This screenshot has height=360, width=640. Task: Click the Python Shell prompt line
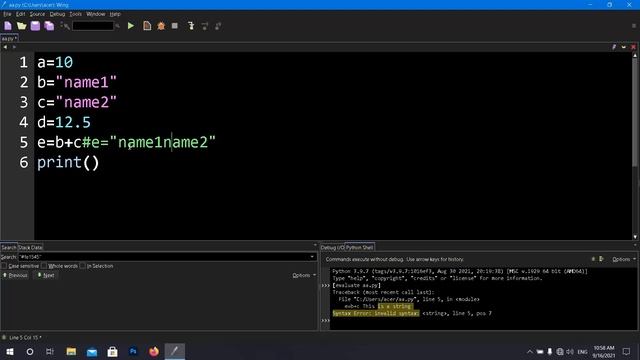[x=482, y=320]
